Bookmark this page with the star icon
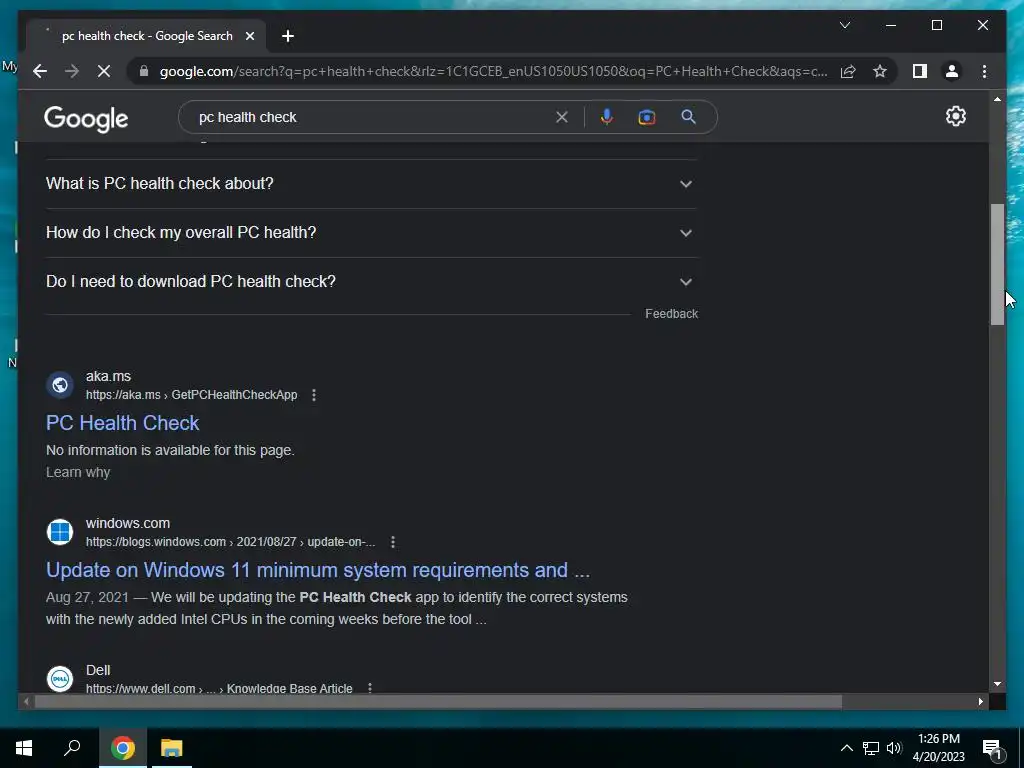 (880, 71)
